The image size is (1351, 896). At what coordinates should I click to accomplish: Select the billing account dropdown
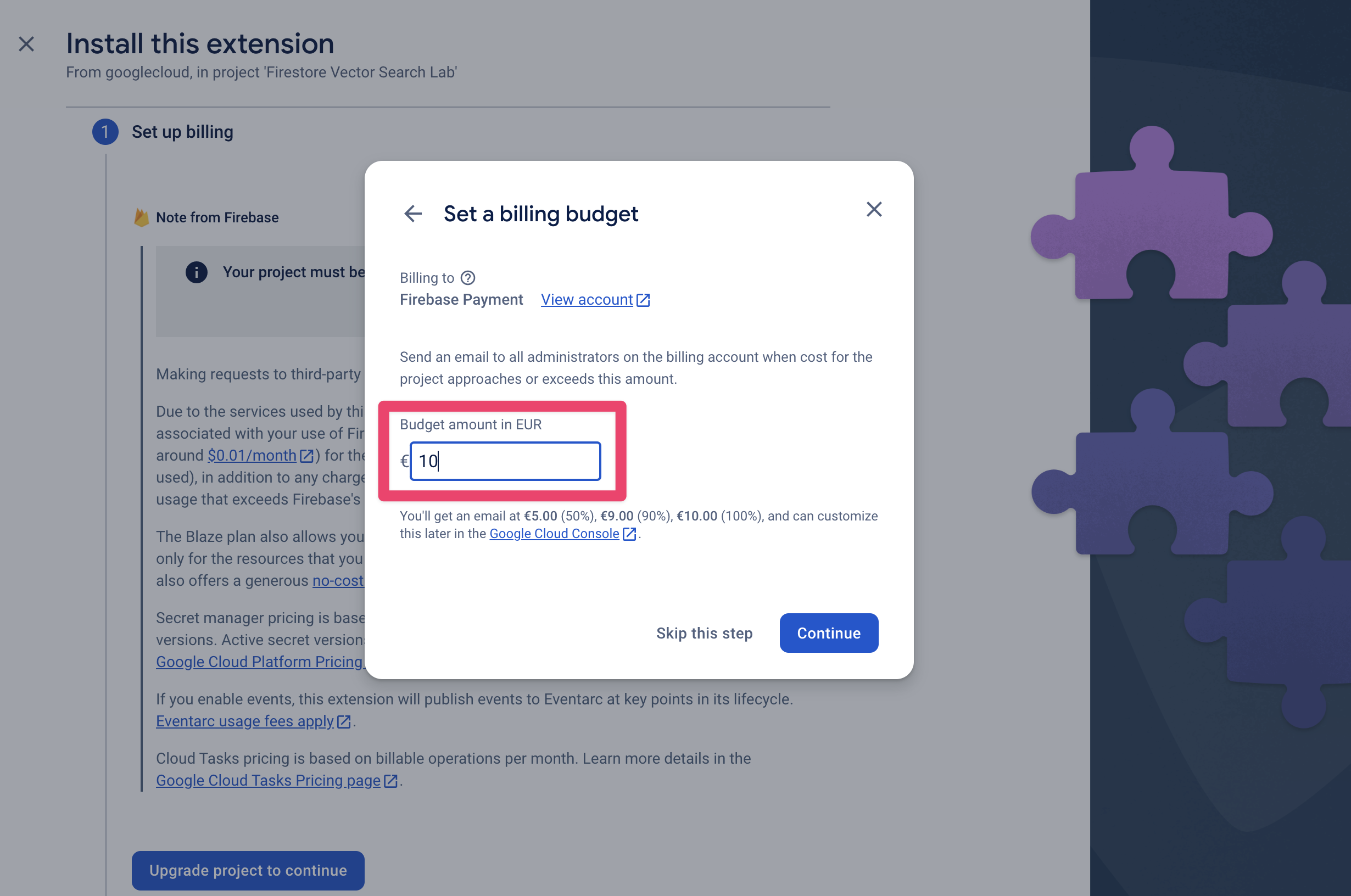tap(460, 299)
